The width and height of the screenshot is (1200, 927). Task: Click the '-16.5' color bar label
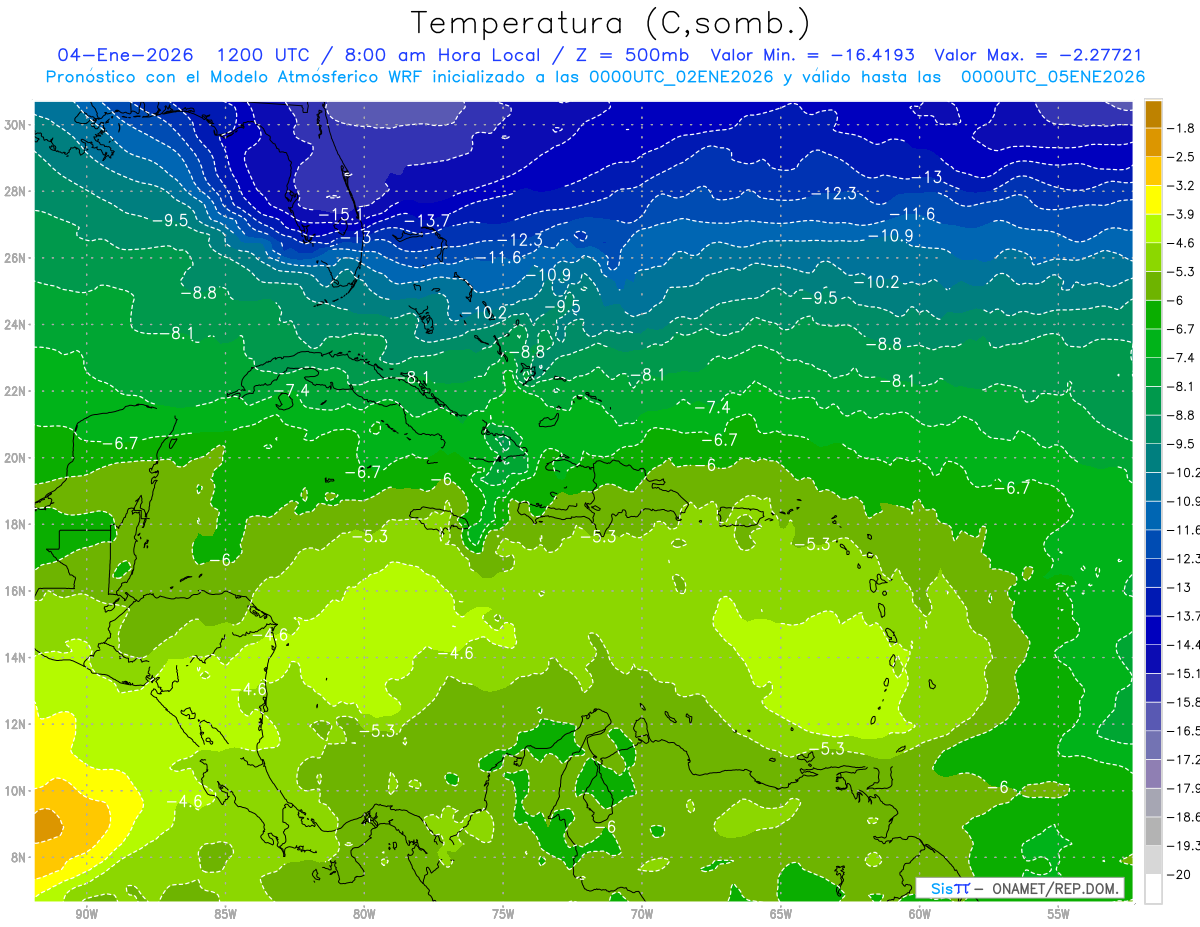[x=1185, y=731]
